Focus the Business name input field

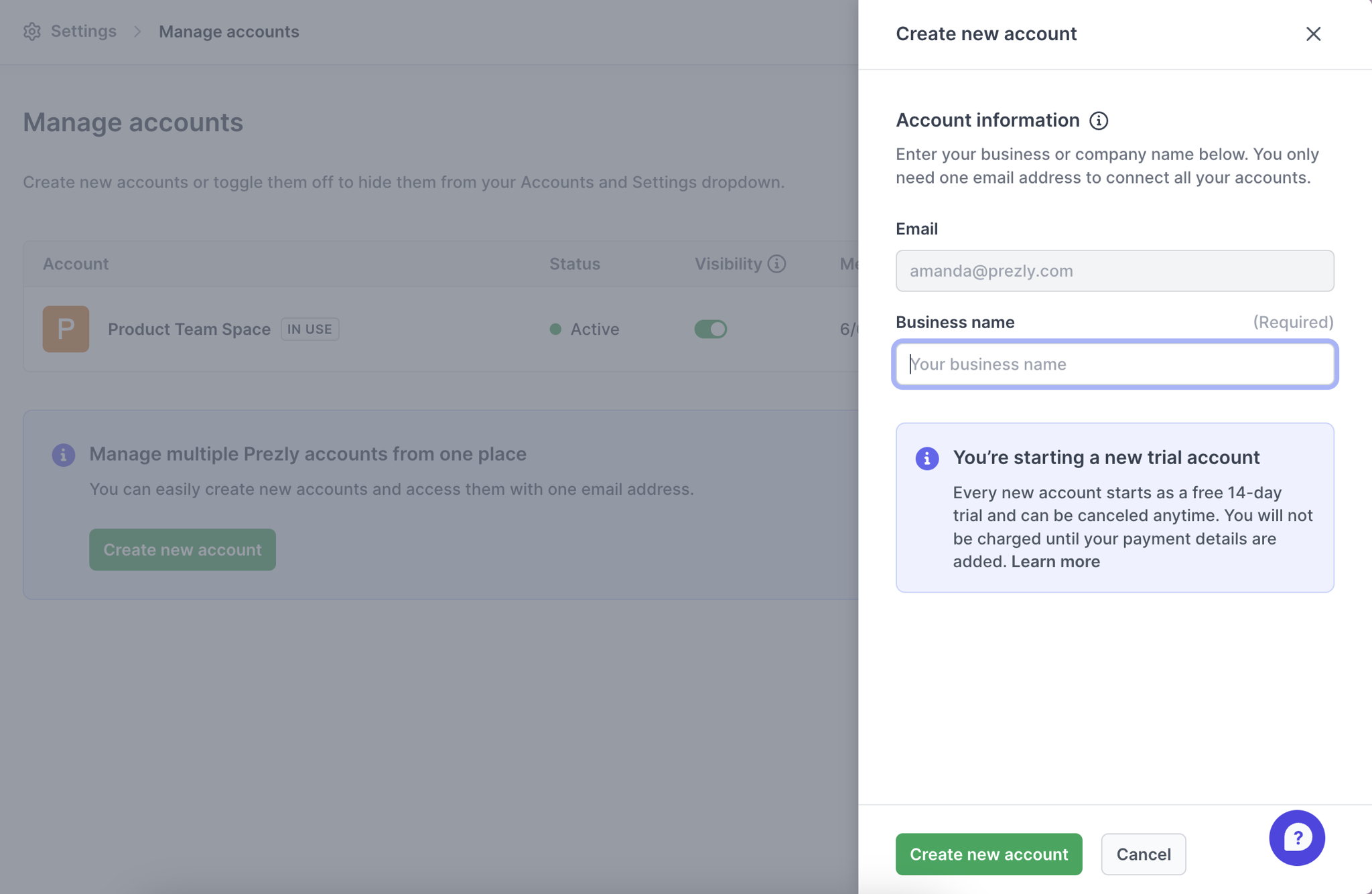coord(1115,364)
